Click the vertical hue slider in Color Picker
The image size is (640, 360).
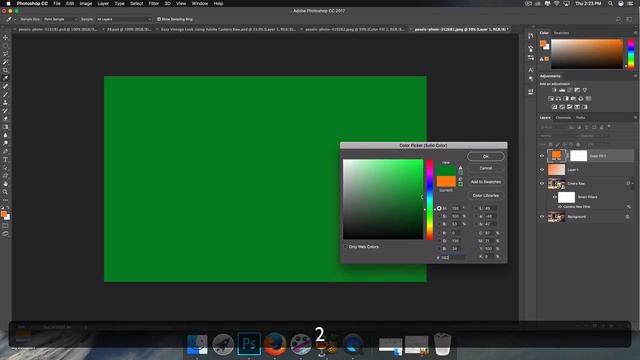[430, 200]
